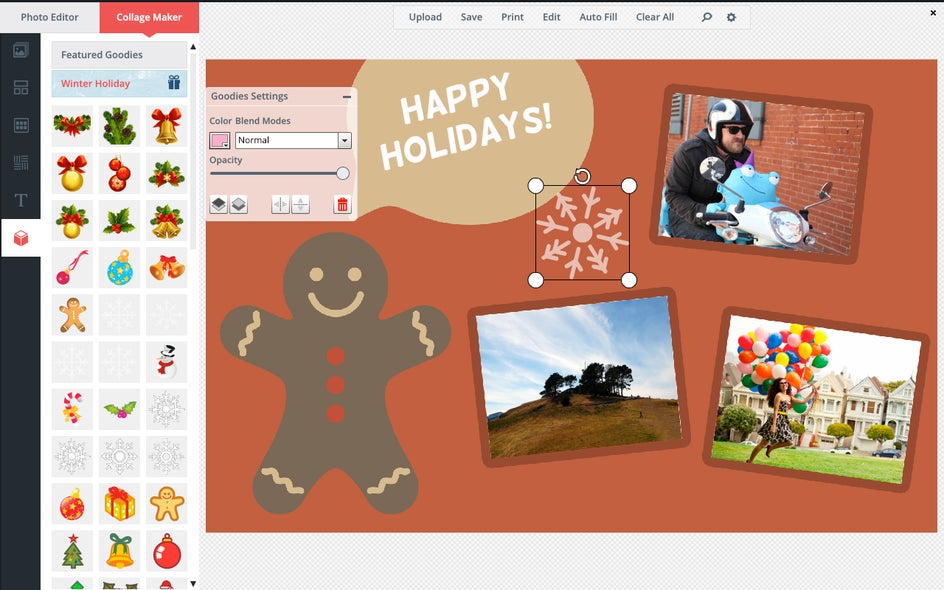944x590 pixels.
Task: Add the yellow gift box goodie
Action: [119, 503]
